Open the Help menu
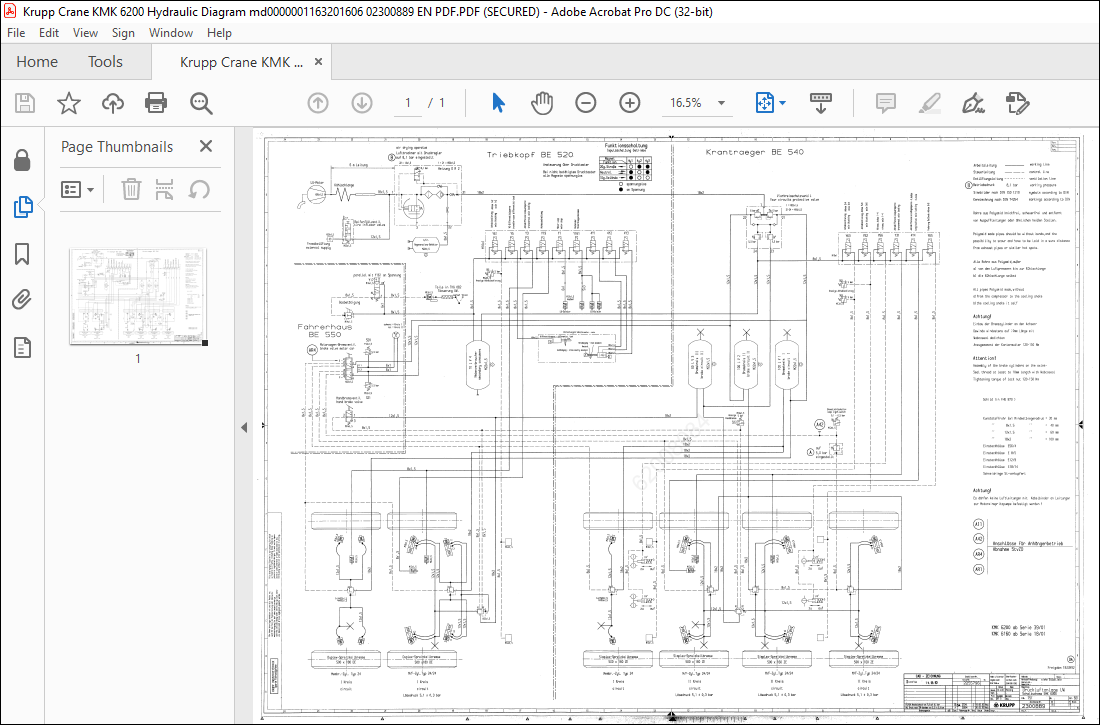 (220, 33)
